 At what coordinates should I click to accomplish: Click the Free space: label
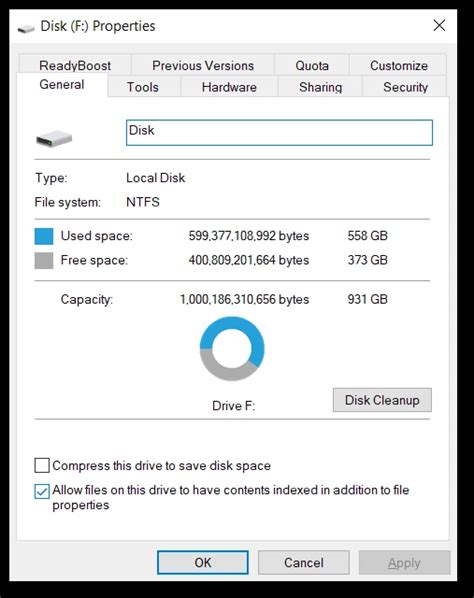pyautogui.click(x=94, y=260)
